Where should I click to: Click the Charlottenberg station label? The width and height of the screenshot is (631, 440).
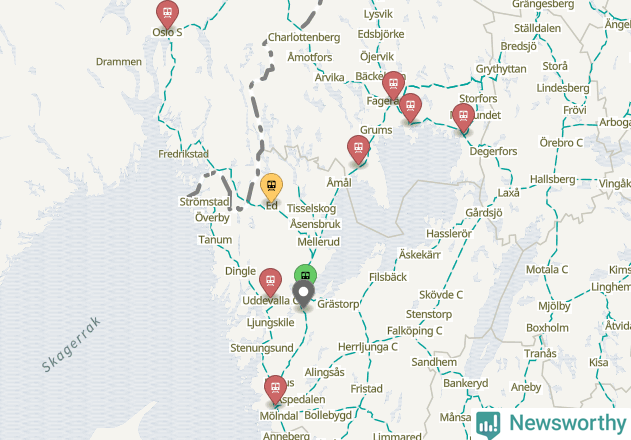click(304, 37)
